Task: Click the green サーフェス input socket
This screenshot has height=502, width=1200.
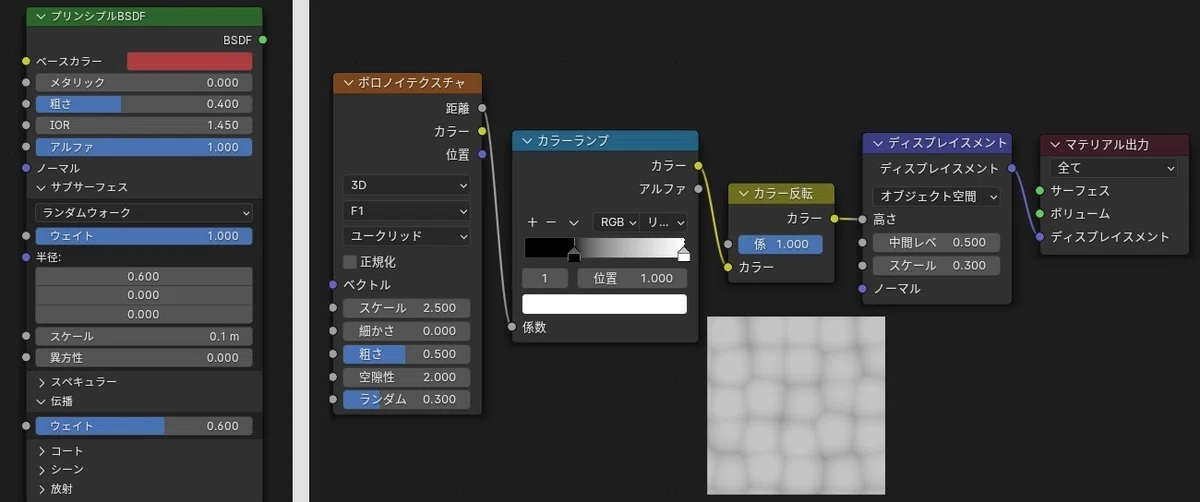Action: point(1041,191)
